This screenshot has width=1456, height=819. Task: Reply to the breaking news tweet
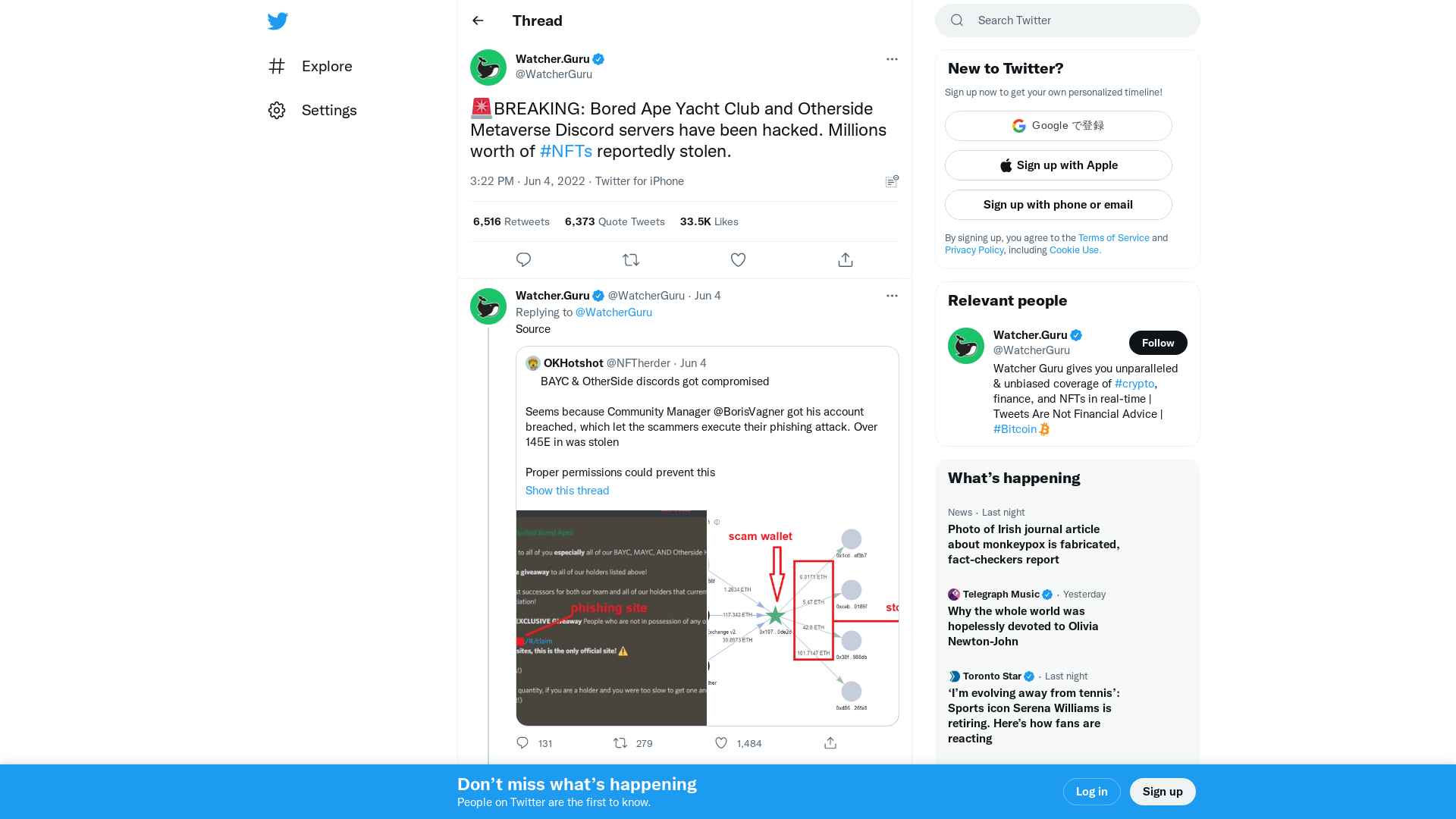pos(523,259)
